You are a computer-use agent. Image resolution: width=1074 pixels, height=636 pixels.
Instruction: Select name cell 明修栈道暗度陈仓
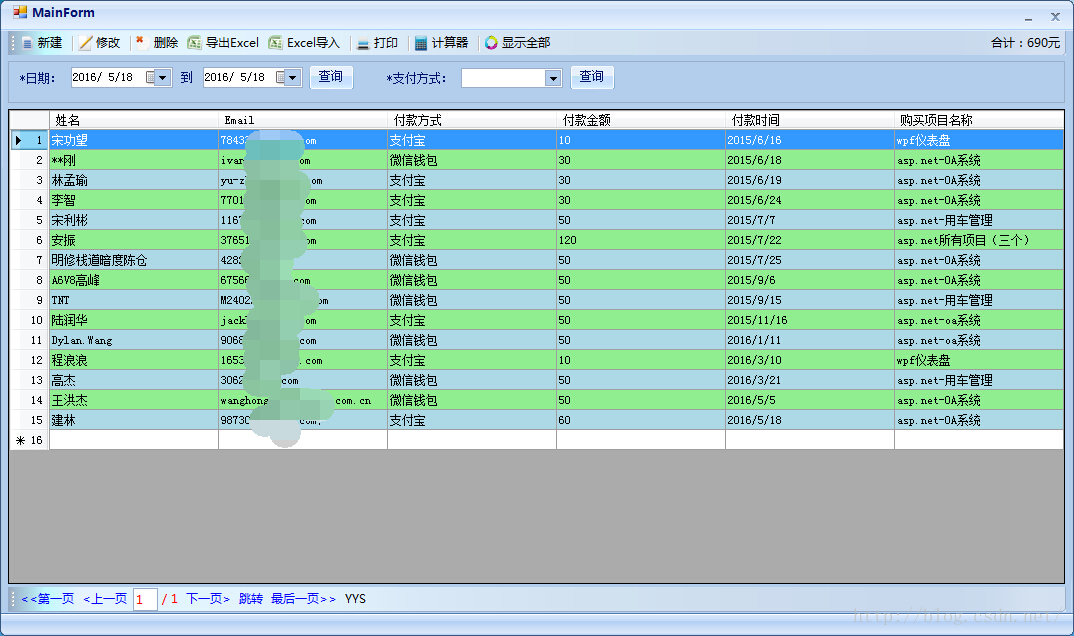134,260
